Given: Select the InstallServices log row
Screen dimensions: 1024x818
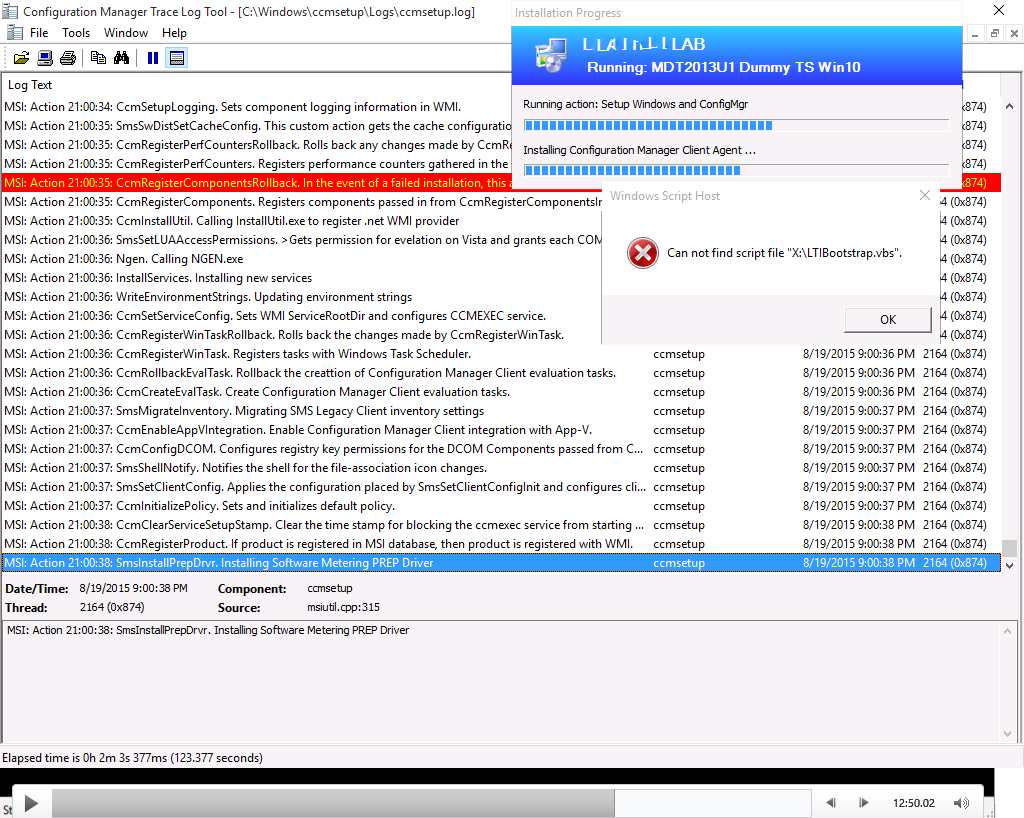Looking at the screenshot, I should (502, 278).
